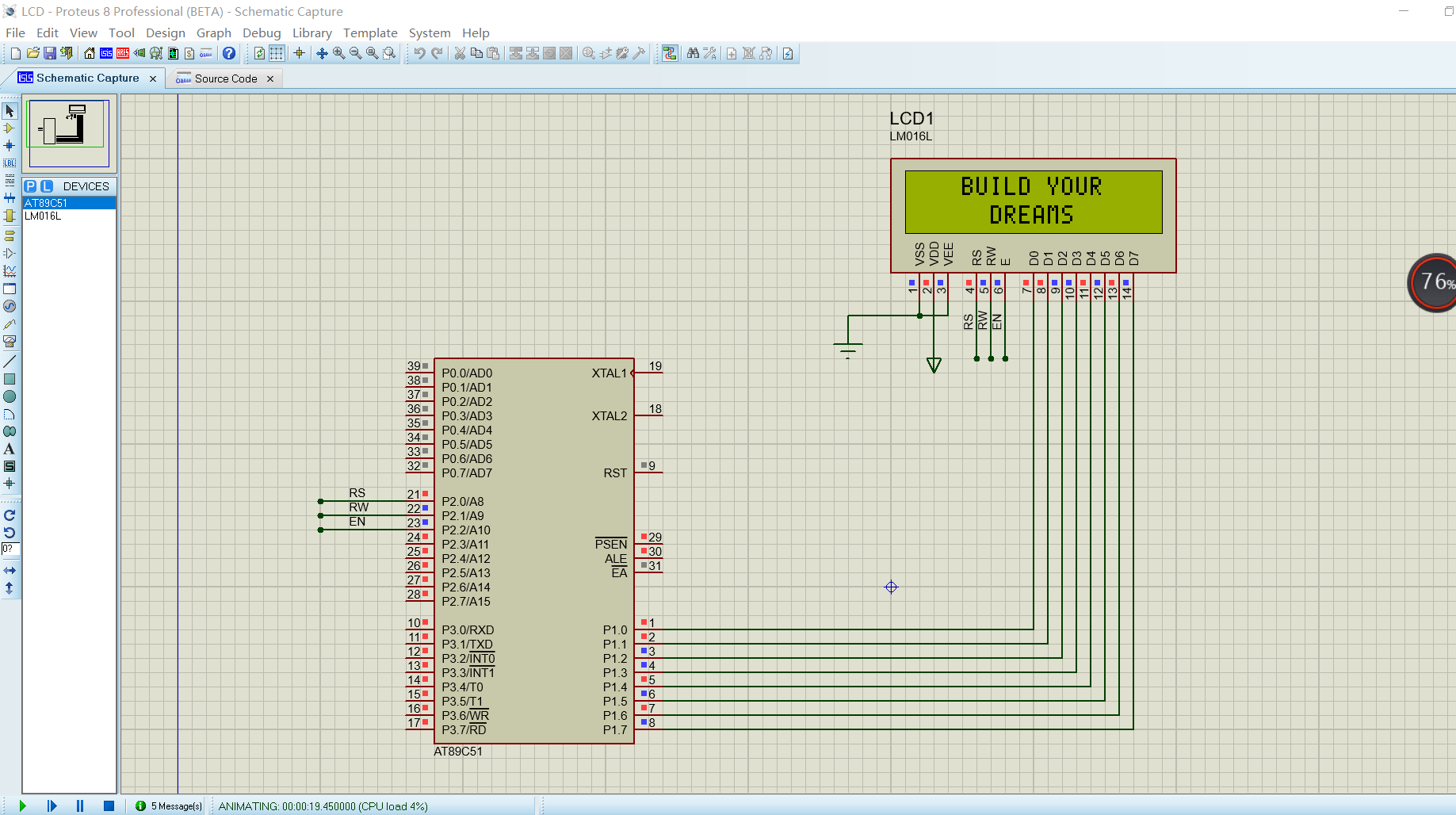The height and width of the screenshot is (815, 1456).
Task: Click the Zoom In magnifier icon
Action: click(x=339, y=53)
